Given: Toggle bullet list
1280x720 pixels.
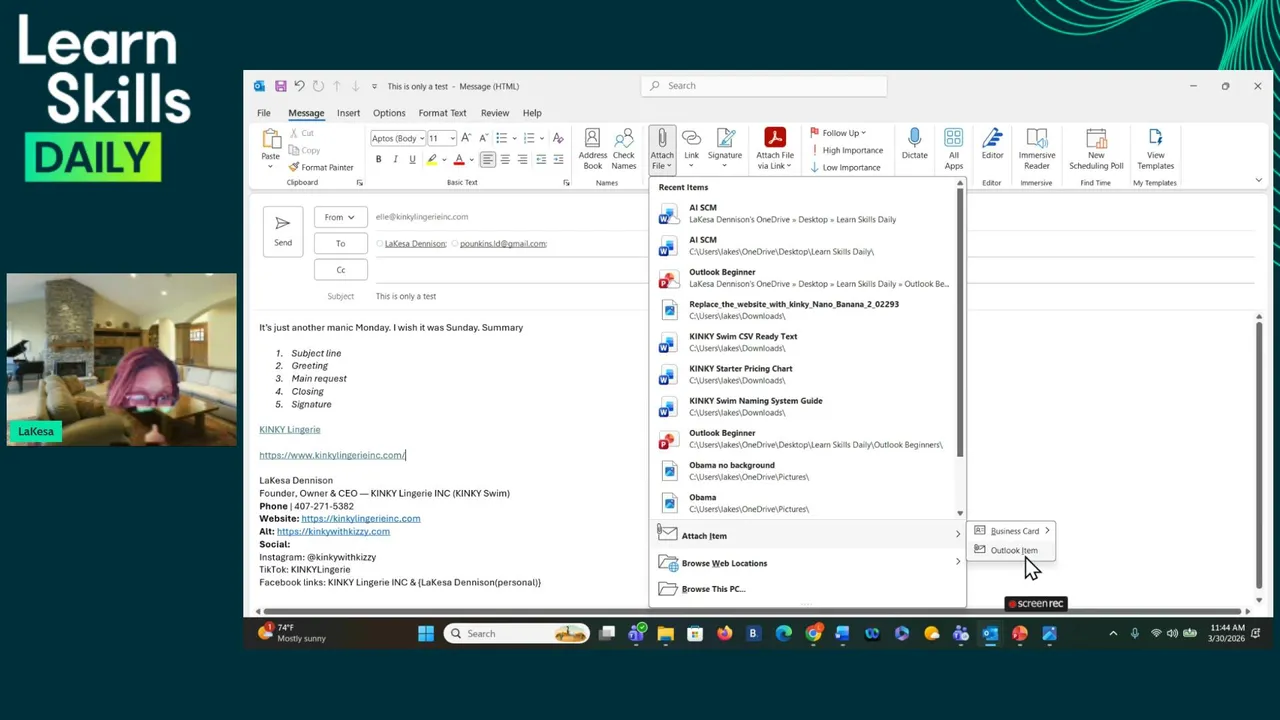Looking at the screenshot, I should pyautogui.click(x=502, y=138).
